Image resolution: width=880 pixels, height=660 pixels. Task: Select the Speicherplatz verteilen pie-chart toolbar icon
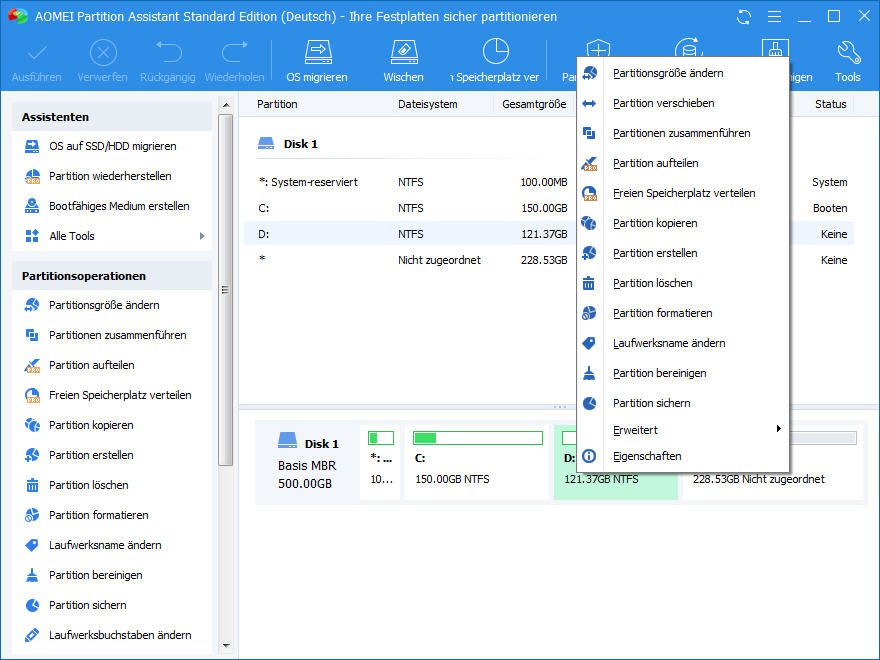[x=496, y=52]
